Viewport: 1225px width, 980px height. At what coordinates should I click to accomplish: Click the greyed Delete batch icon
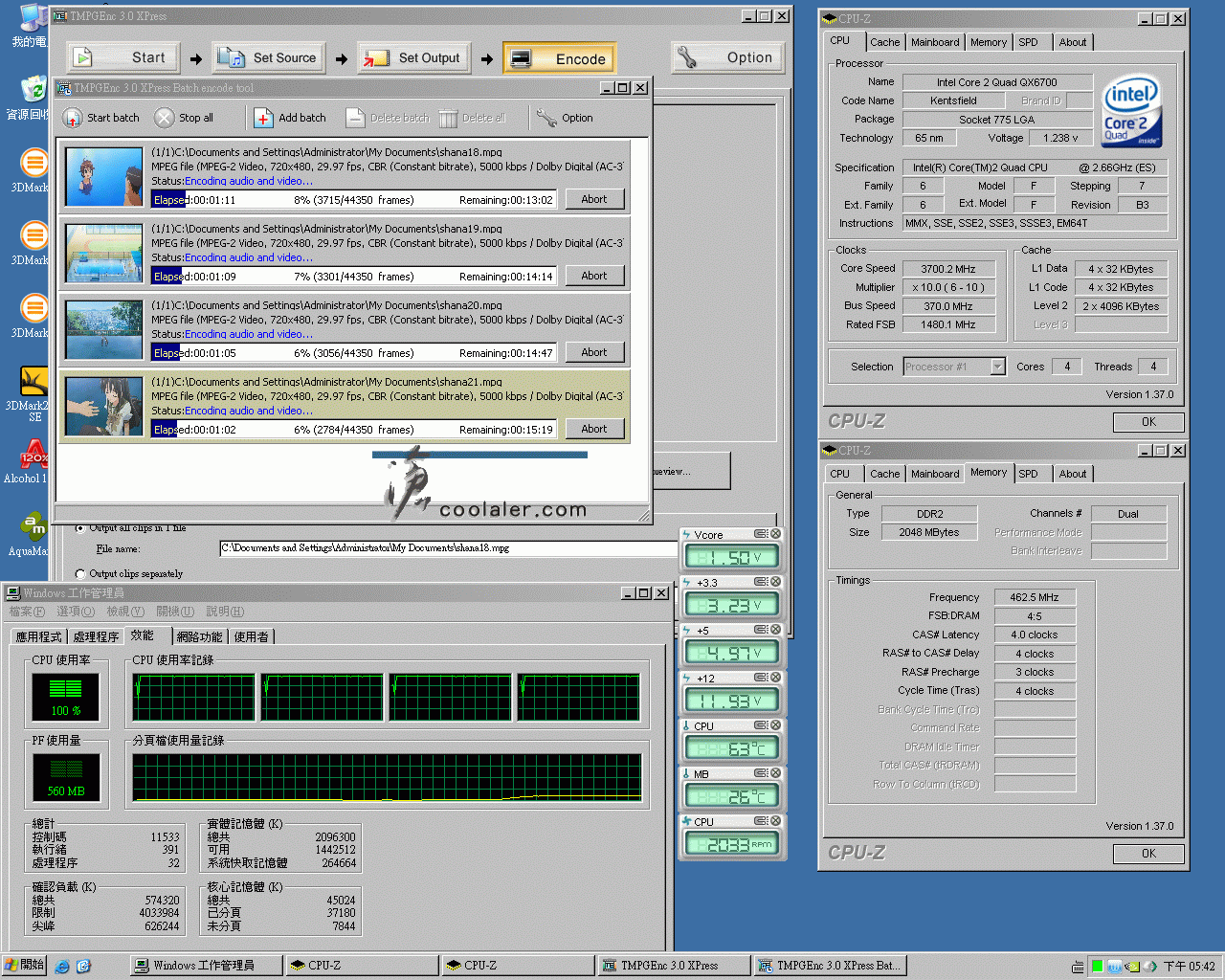pyautogui.click(x=355, y=118)
